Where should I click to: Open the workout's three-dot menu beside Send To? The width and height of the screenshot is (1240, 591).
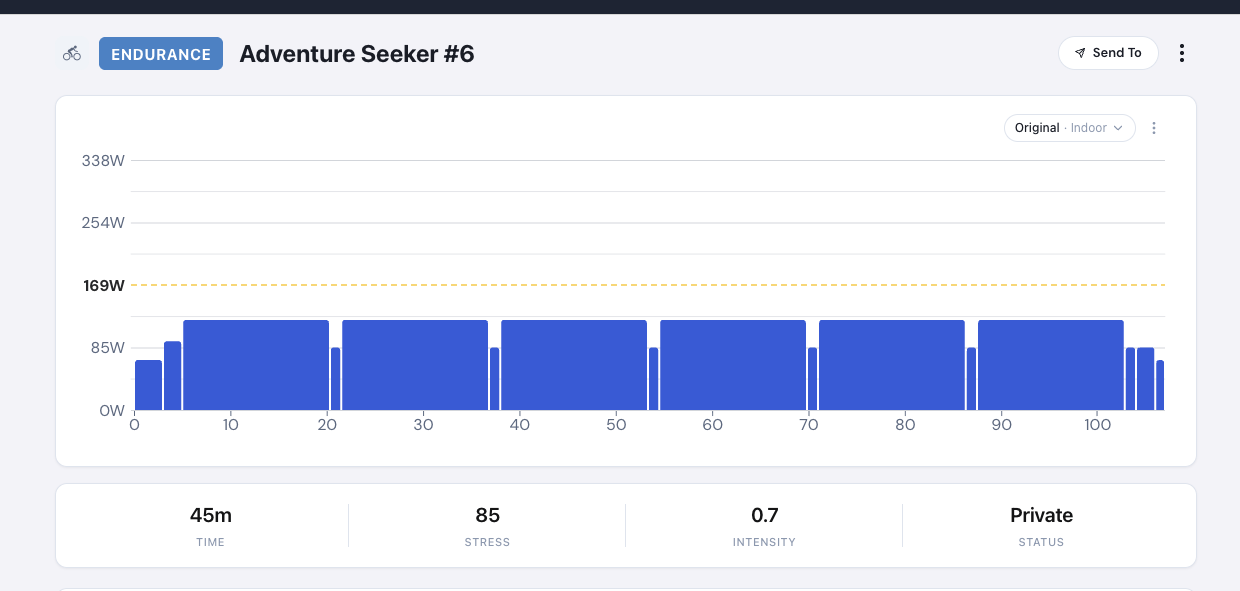1182,53
